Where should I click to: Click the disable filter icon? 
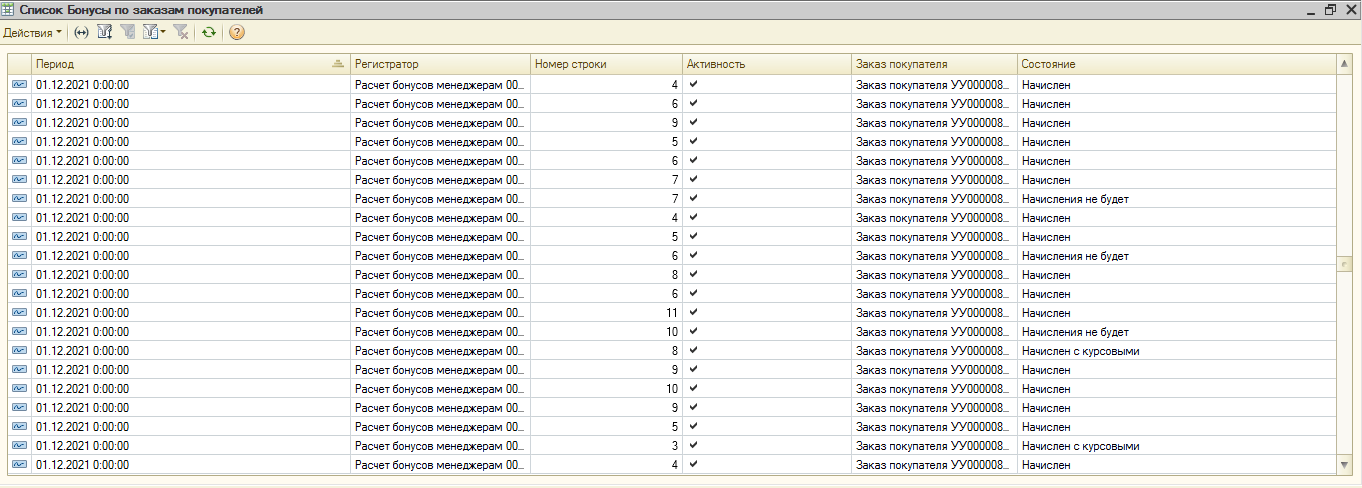[x=181, y=32]
